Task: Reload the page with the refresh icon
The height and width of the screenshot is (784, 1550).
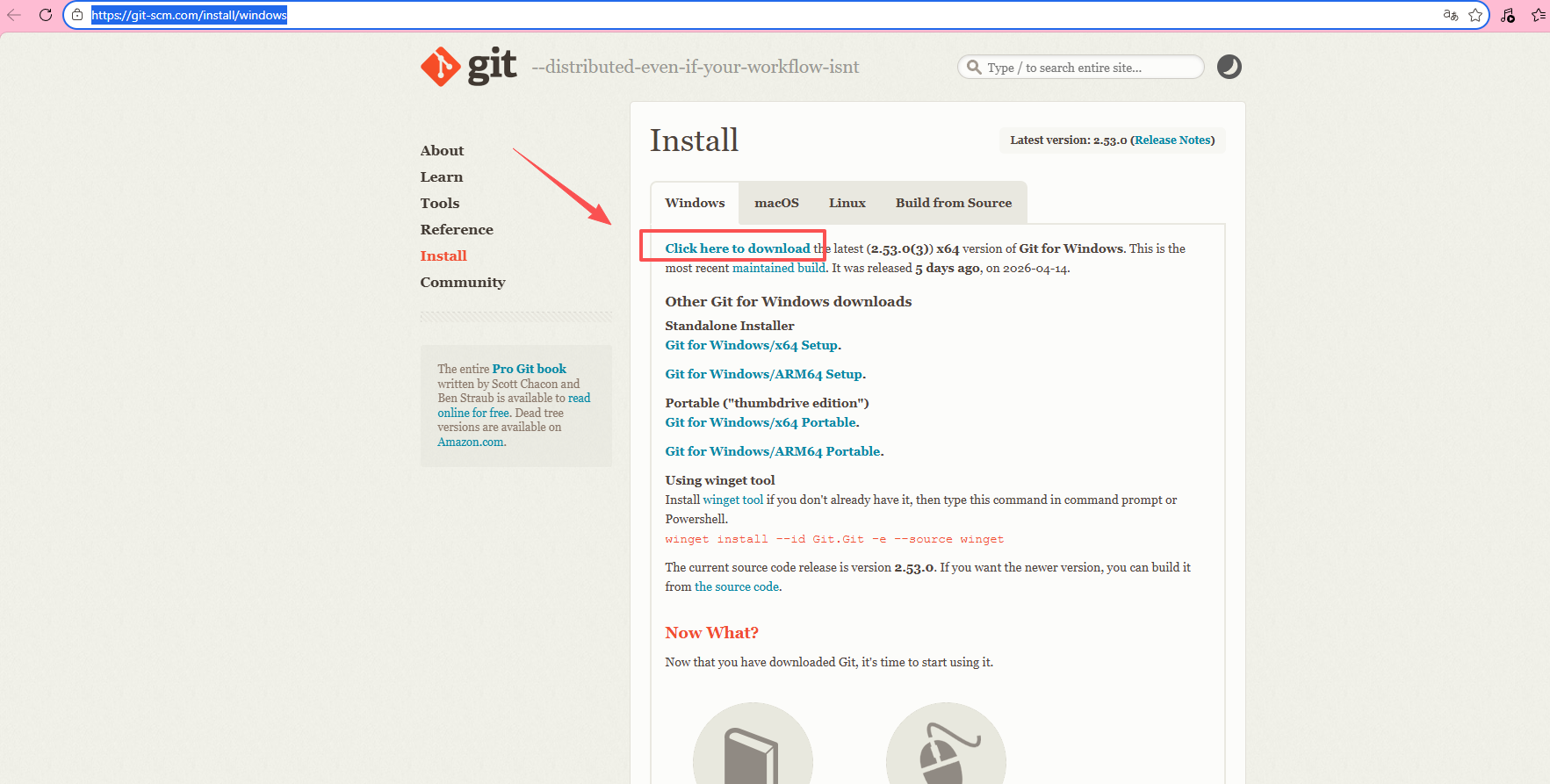Action: click(46, 15)
